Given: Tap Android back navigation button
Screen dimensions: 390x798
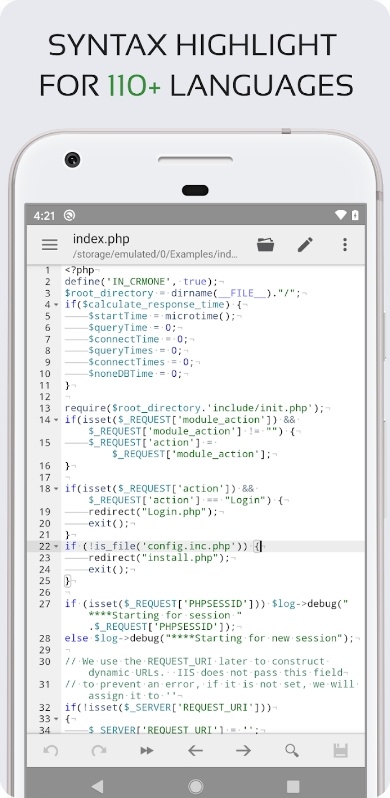Looking at the screenshot, I should pyautogui.click(x=97, y=786).
